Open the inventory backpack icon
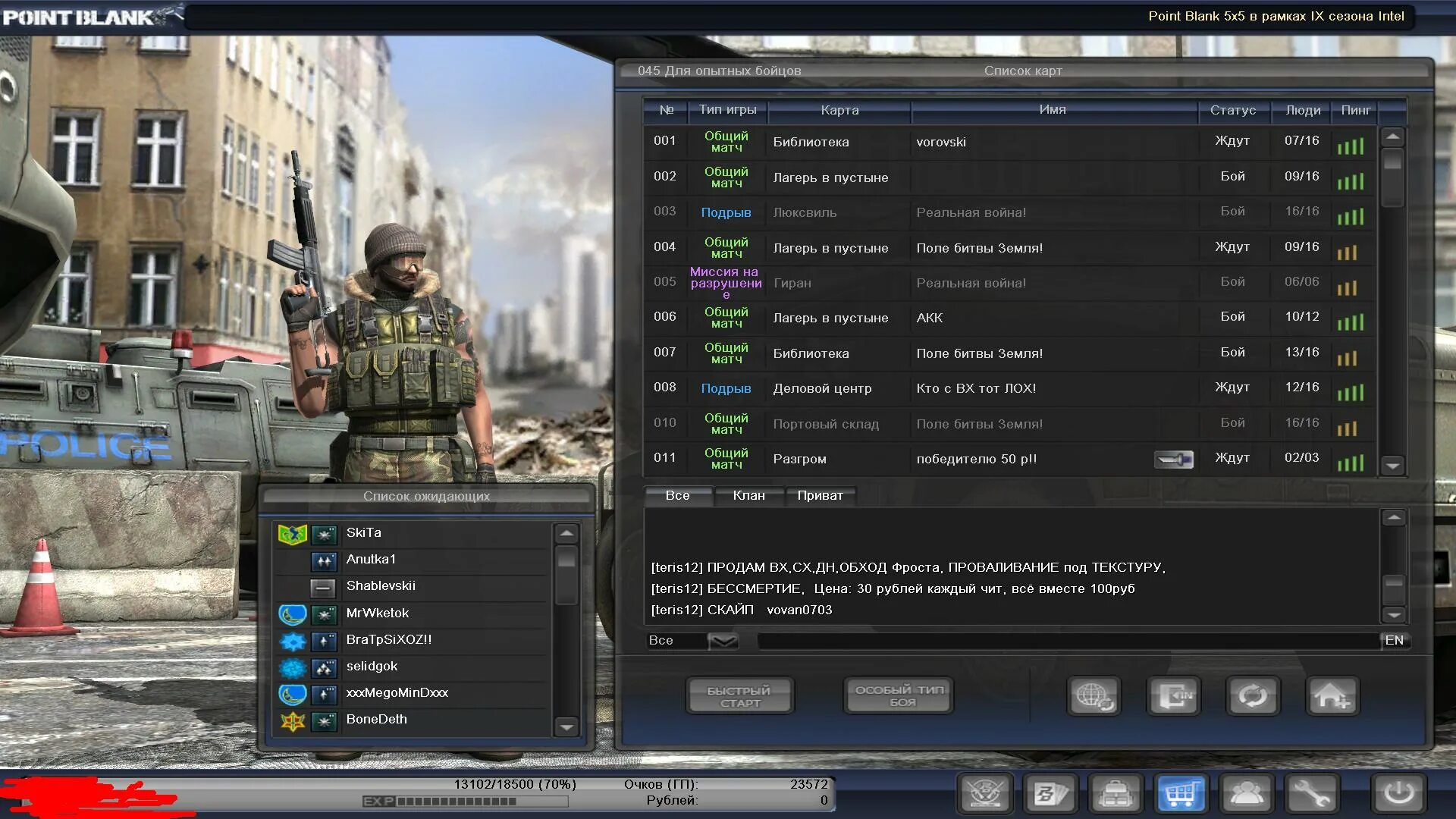This screenshot has height=819, width=1456. [1116, 794]
